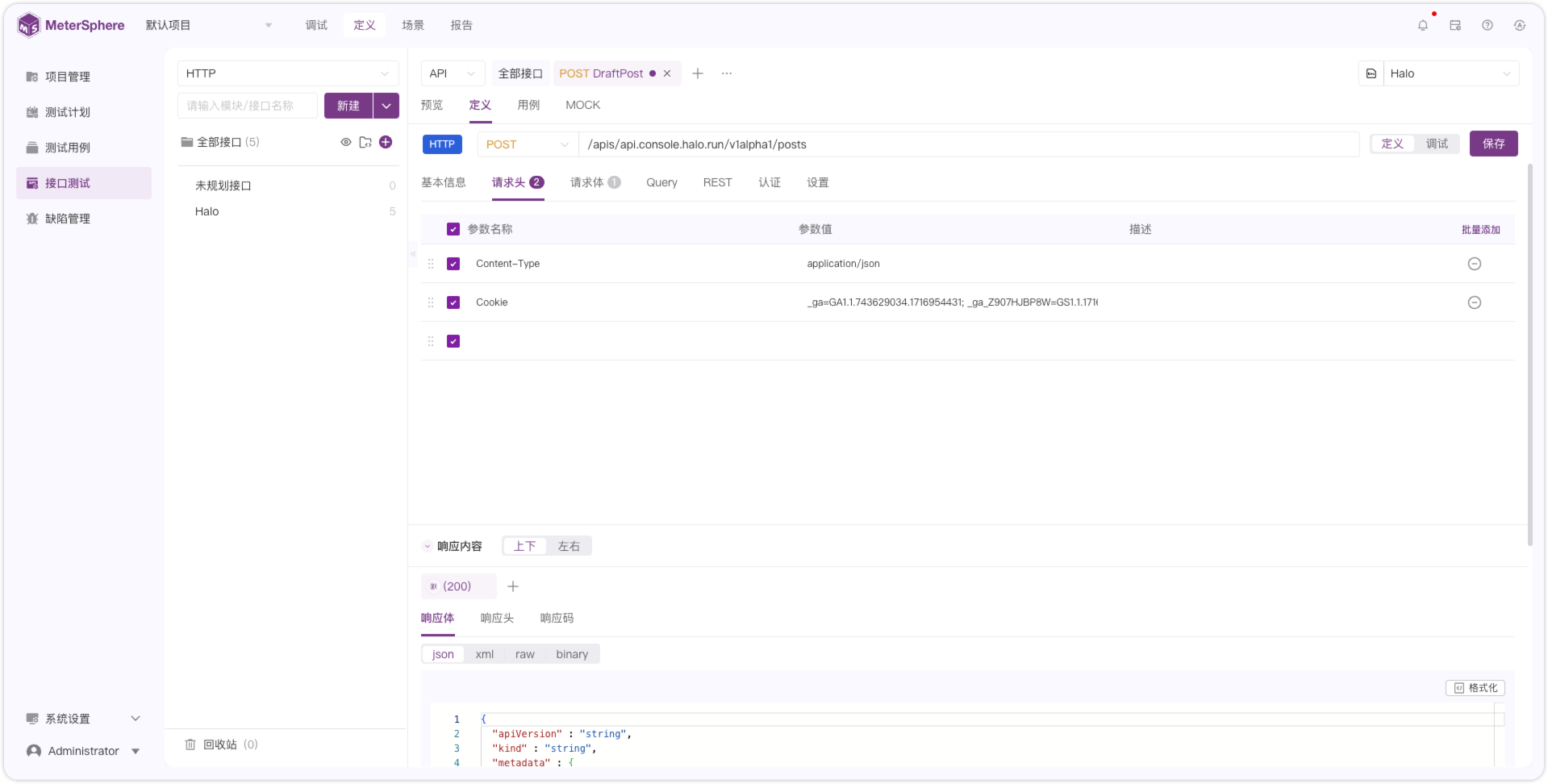Open the notifications bell

(x=1423, y=26)
